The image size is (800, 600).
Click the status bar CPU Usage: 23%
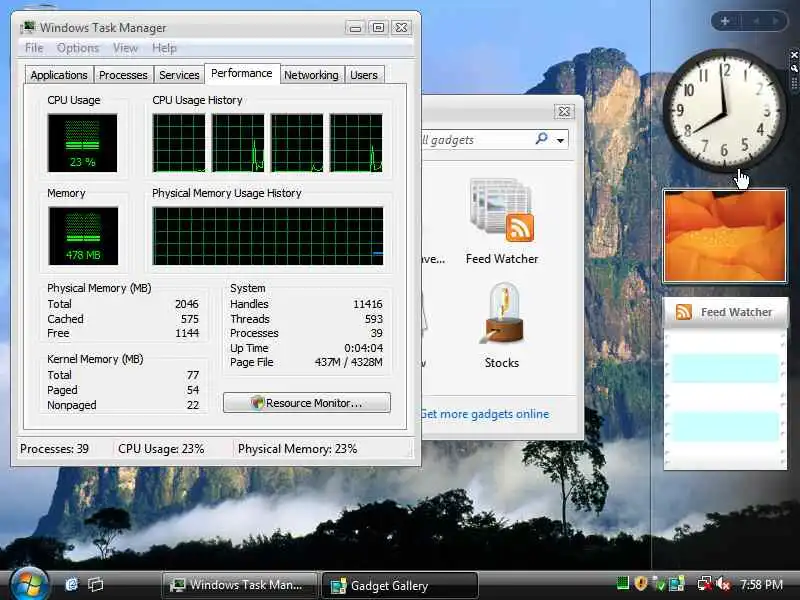coord(161,449)
